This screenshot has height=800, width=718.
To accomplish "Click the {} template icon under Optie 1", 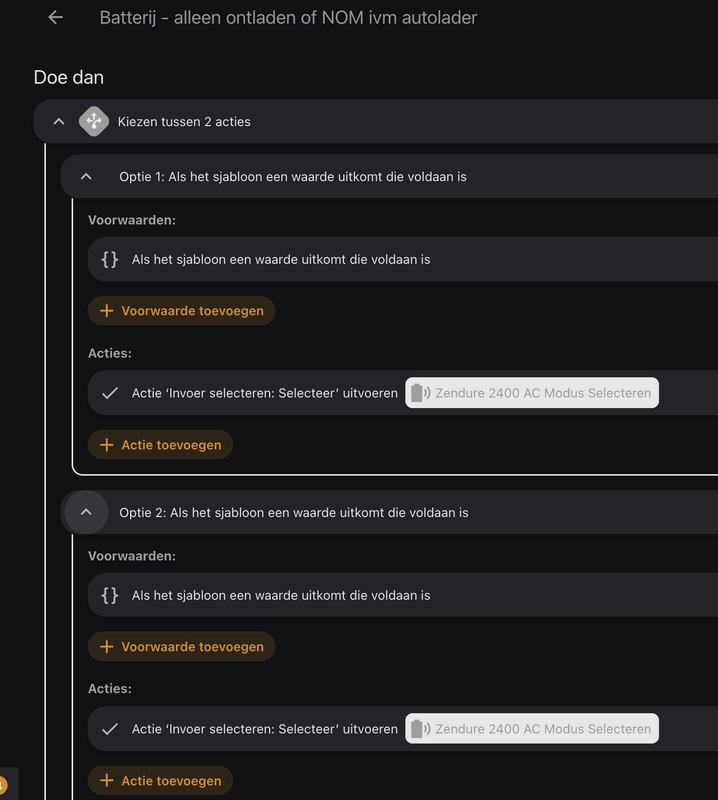I will (x=109, y=259).
